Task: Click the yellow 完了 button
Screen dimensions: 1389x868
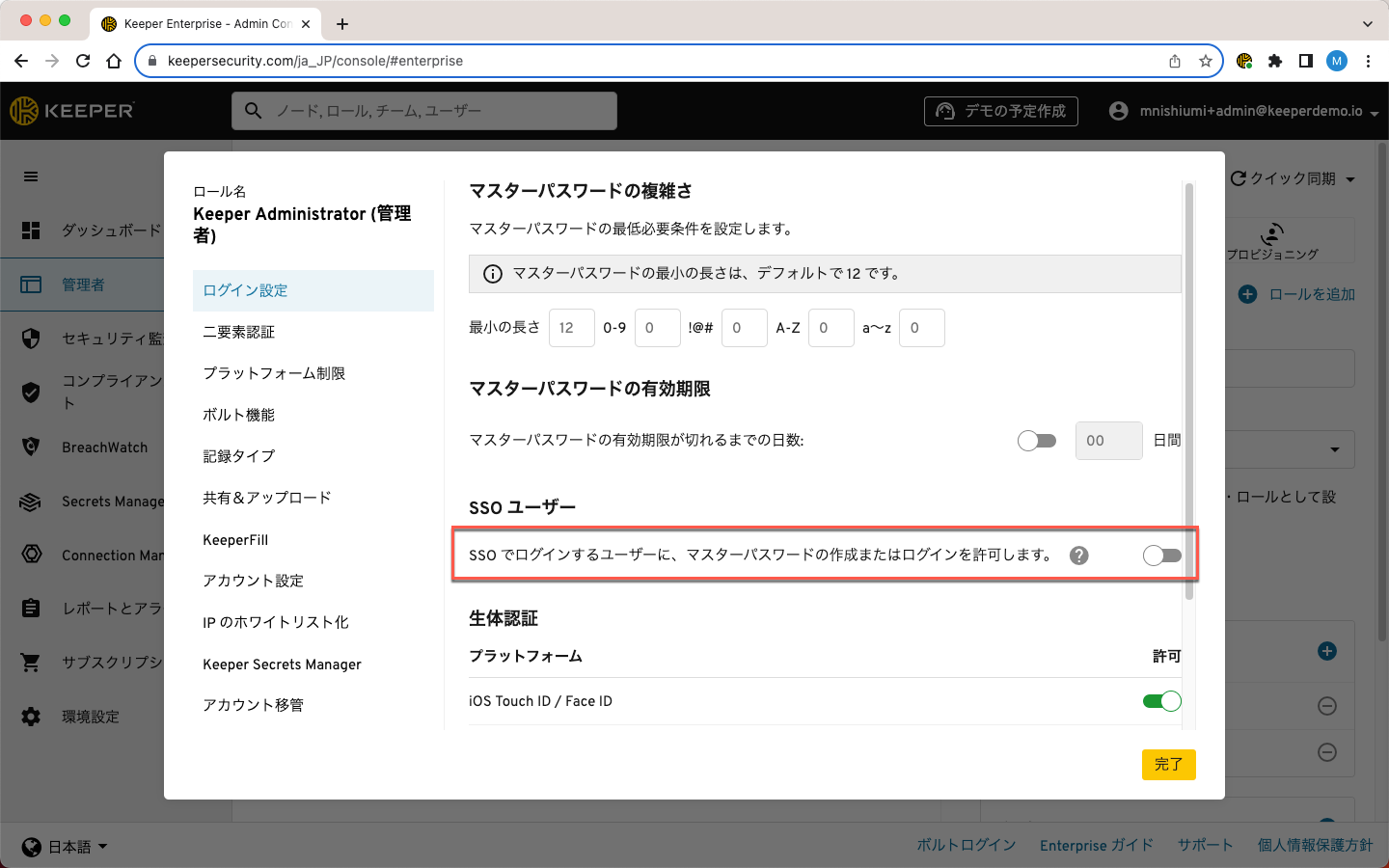Action: click(x=1168, y=765)
